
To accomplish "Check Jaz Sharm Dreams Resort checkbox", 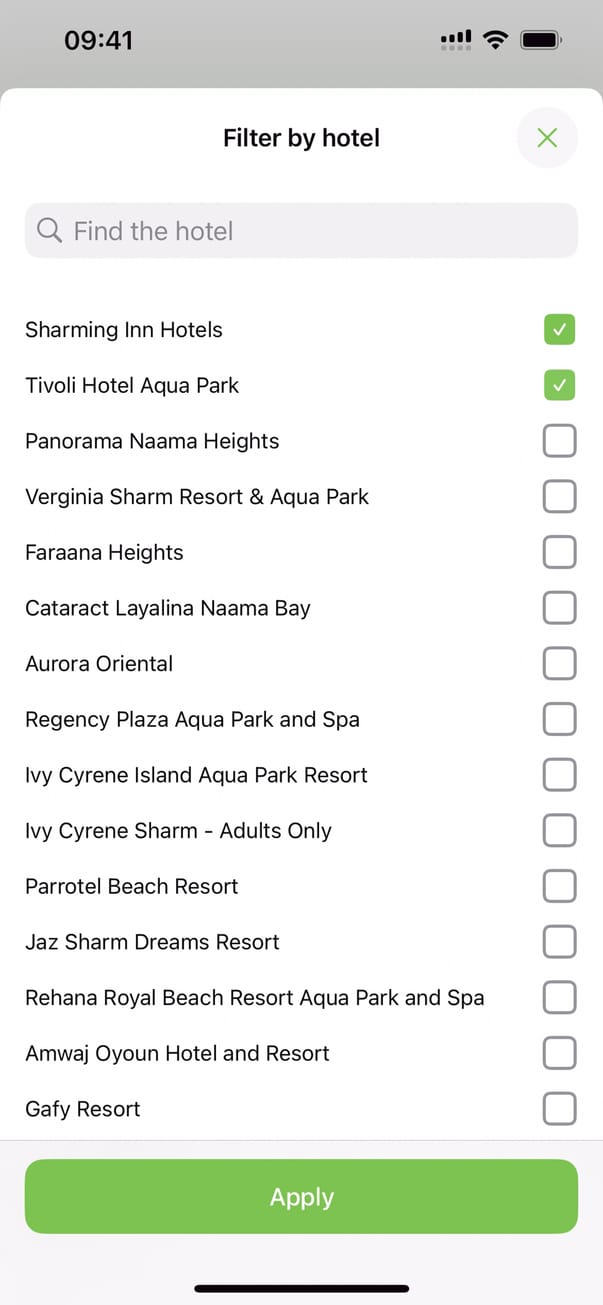I will [559, 942].
